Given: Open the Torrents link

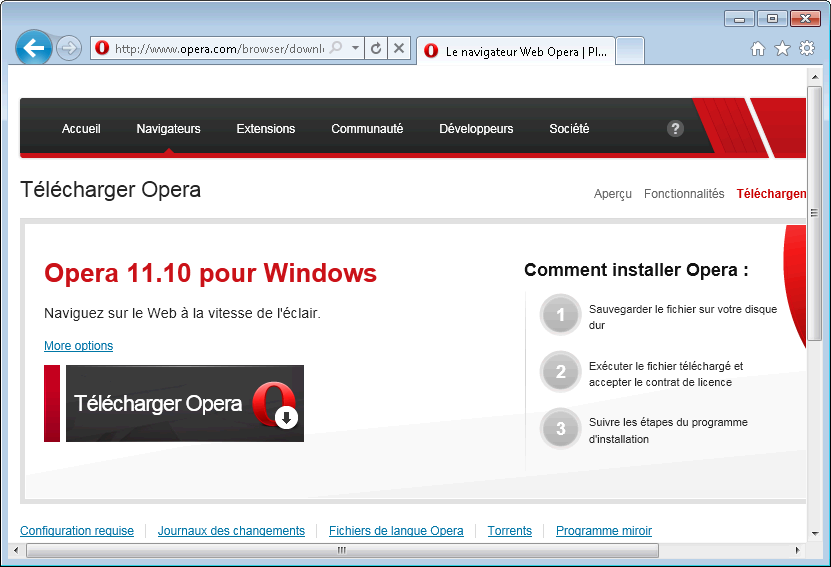Looking at the screenshot, I should (510, 530).
